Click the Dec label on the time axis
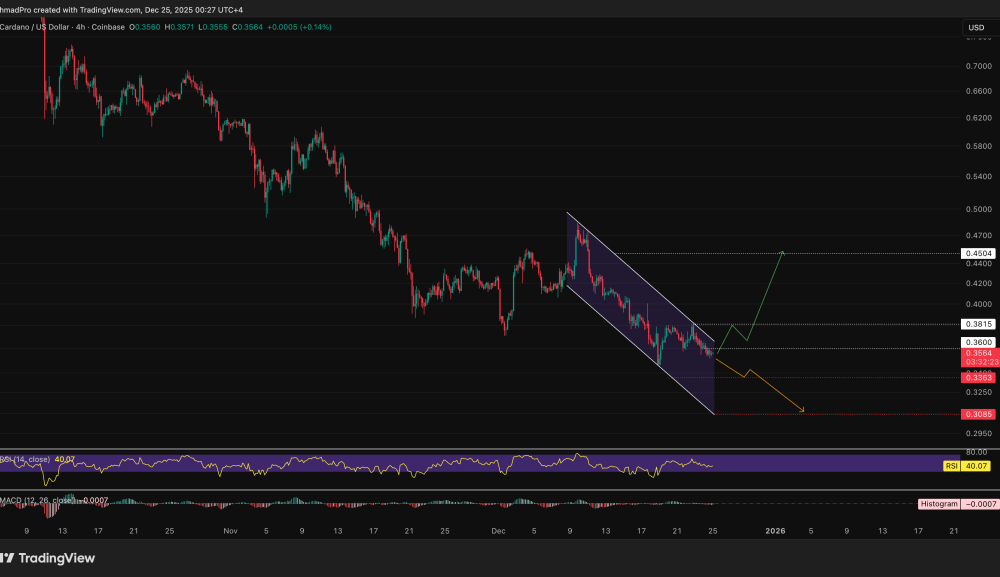The height and width of the screenshot is (577, 1000). point(496,531)
